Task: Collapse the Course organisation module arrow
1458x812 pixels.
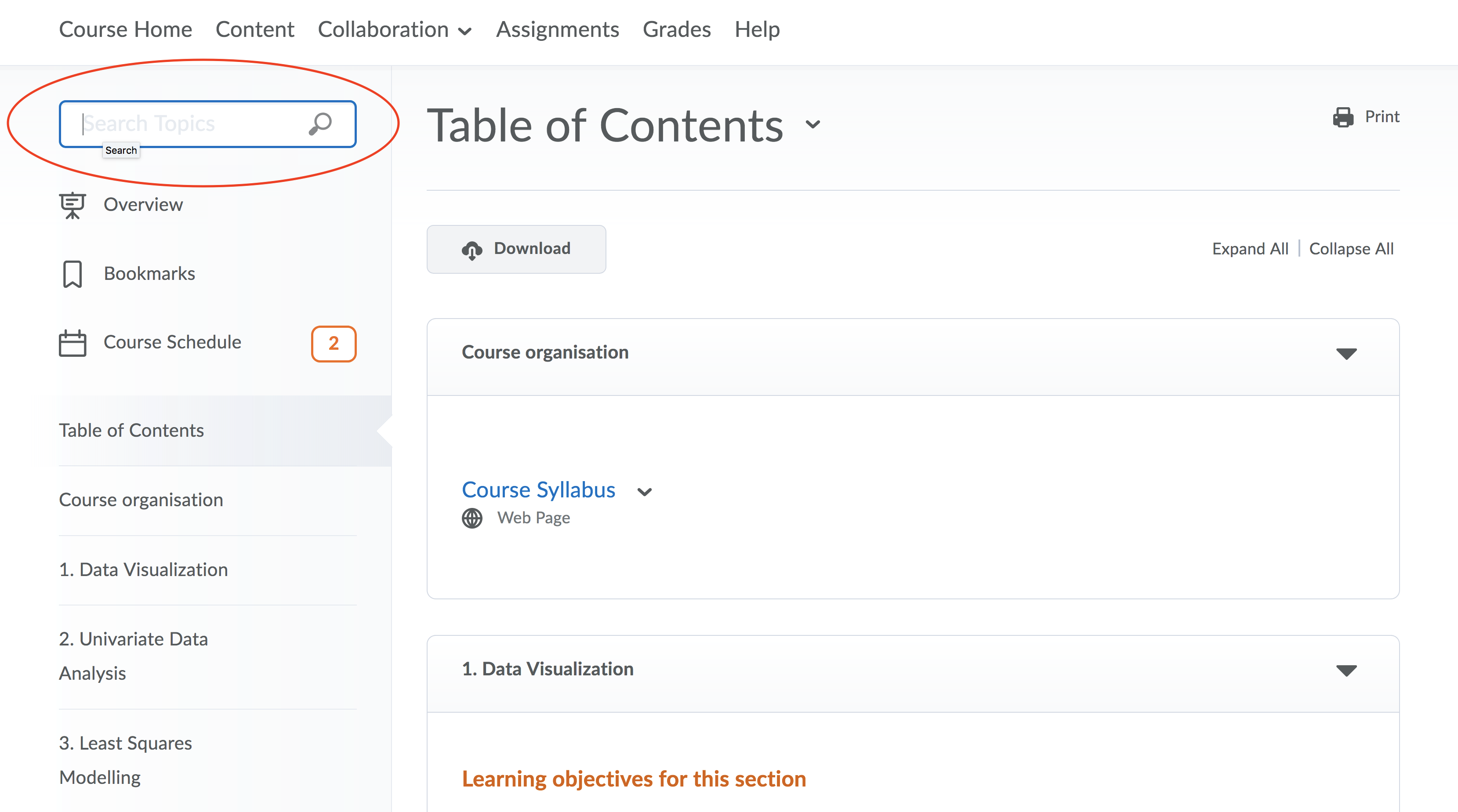Action: tap(1346, 354)
